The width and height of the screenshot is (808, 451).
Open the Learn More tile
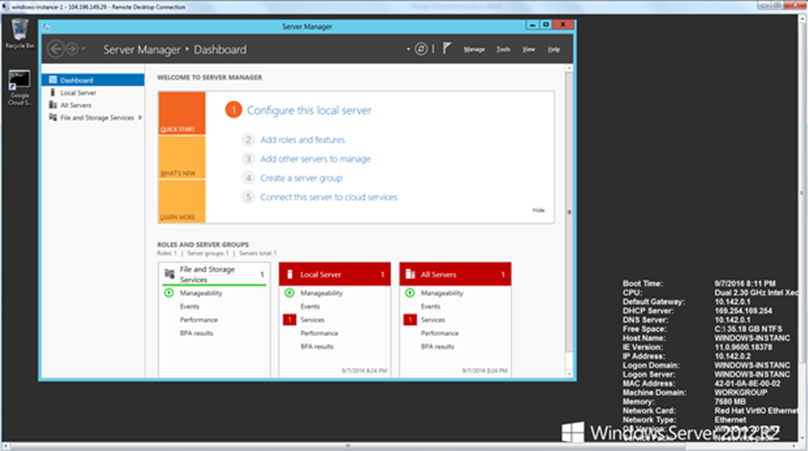[x=182, y=202]
